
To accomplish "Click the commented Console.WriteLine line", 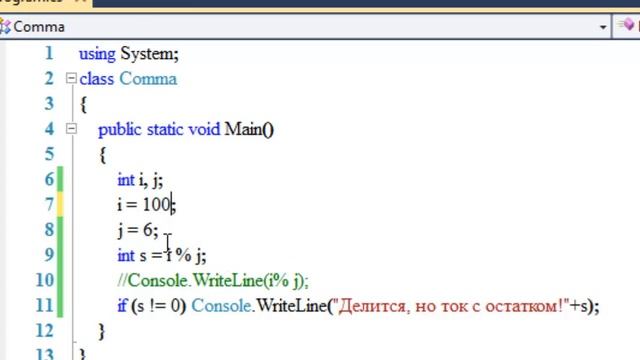I will [213, 281].
